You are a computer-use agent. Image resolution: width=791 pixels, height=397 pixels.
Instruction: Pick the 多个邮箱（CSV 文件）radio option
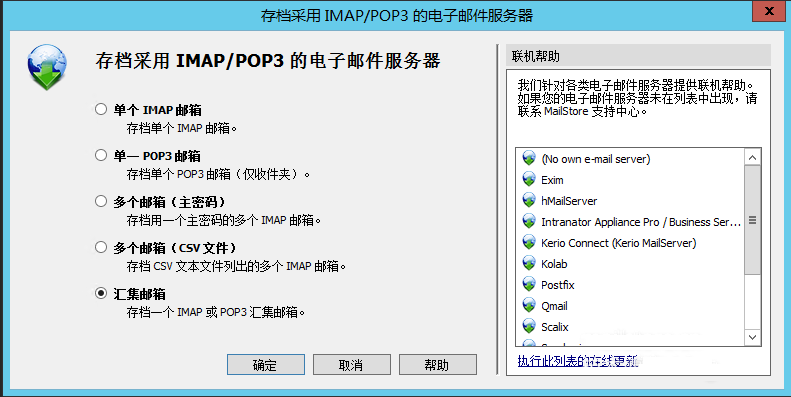[101, 248]
